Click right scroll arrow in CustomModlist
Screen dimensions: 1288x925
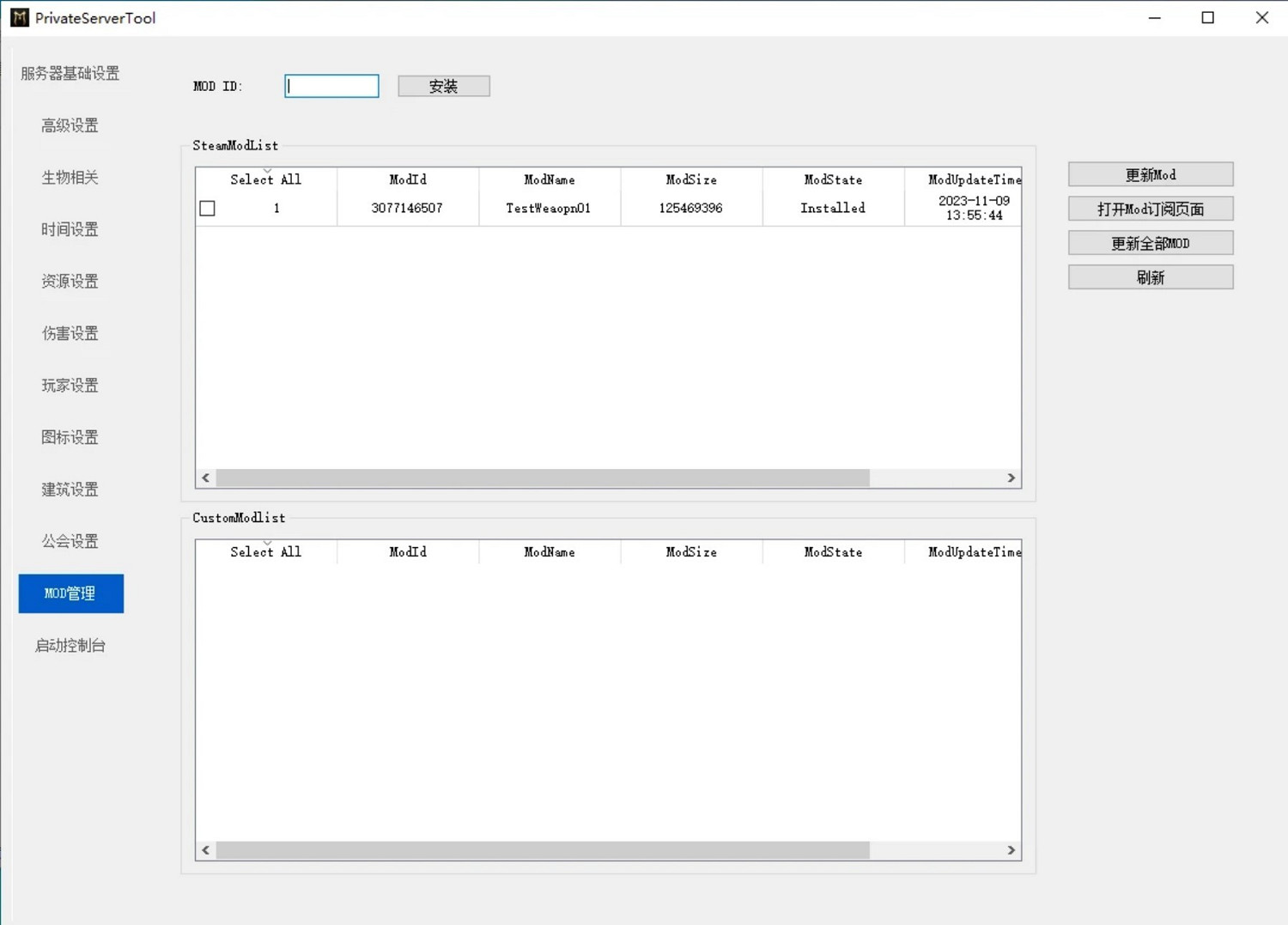(1011, 850)
